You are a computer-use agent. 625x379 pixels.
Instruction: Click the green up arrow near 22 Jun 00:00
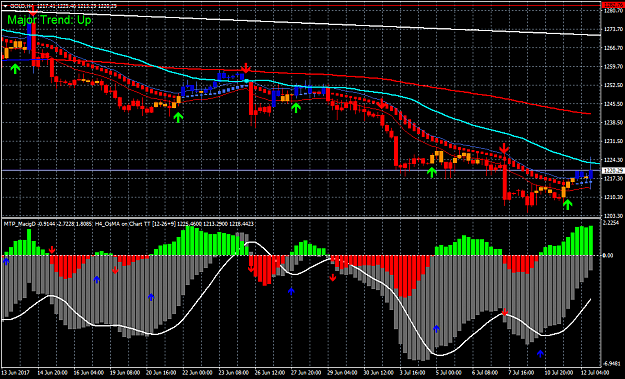point(178,117)
